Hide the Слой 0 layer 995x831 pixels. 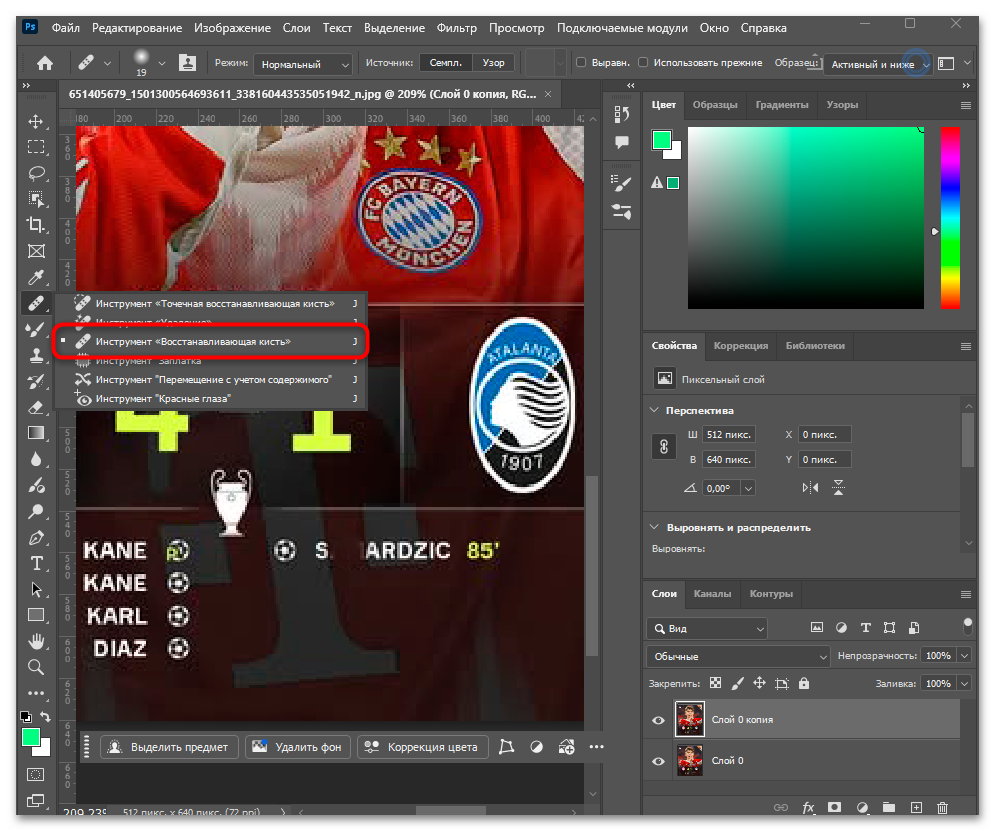[x=659, y=761]
